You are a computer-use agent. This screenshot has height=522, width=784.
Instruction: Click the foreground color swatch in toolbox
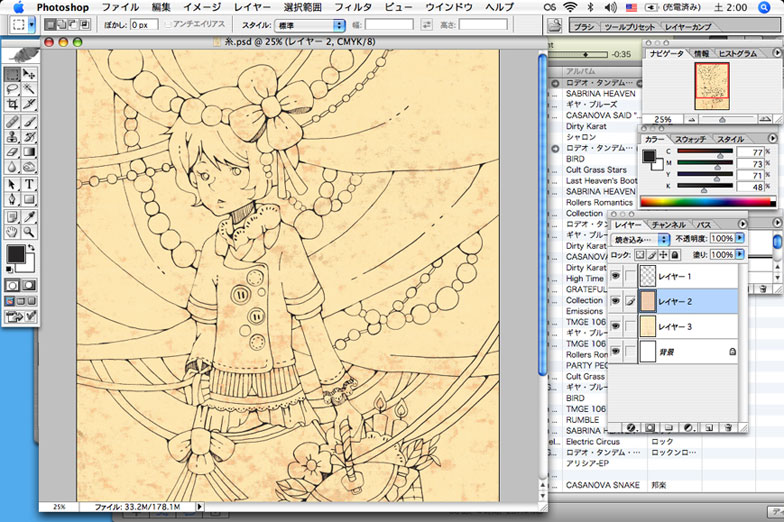pyautogui.click(x=16, y=254)
